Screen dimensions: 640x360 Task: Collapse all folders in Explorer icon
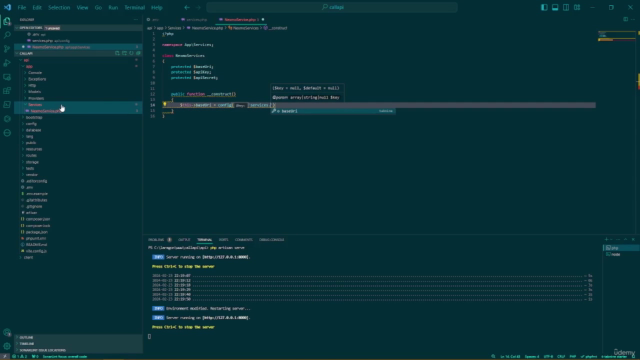coord(138,53)
